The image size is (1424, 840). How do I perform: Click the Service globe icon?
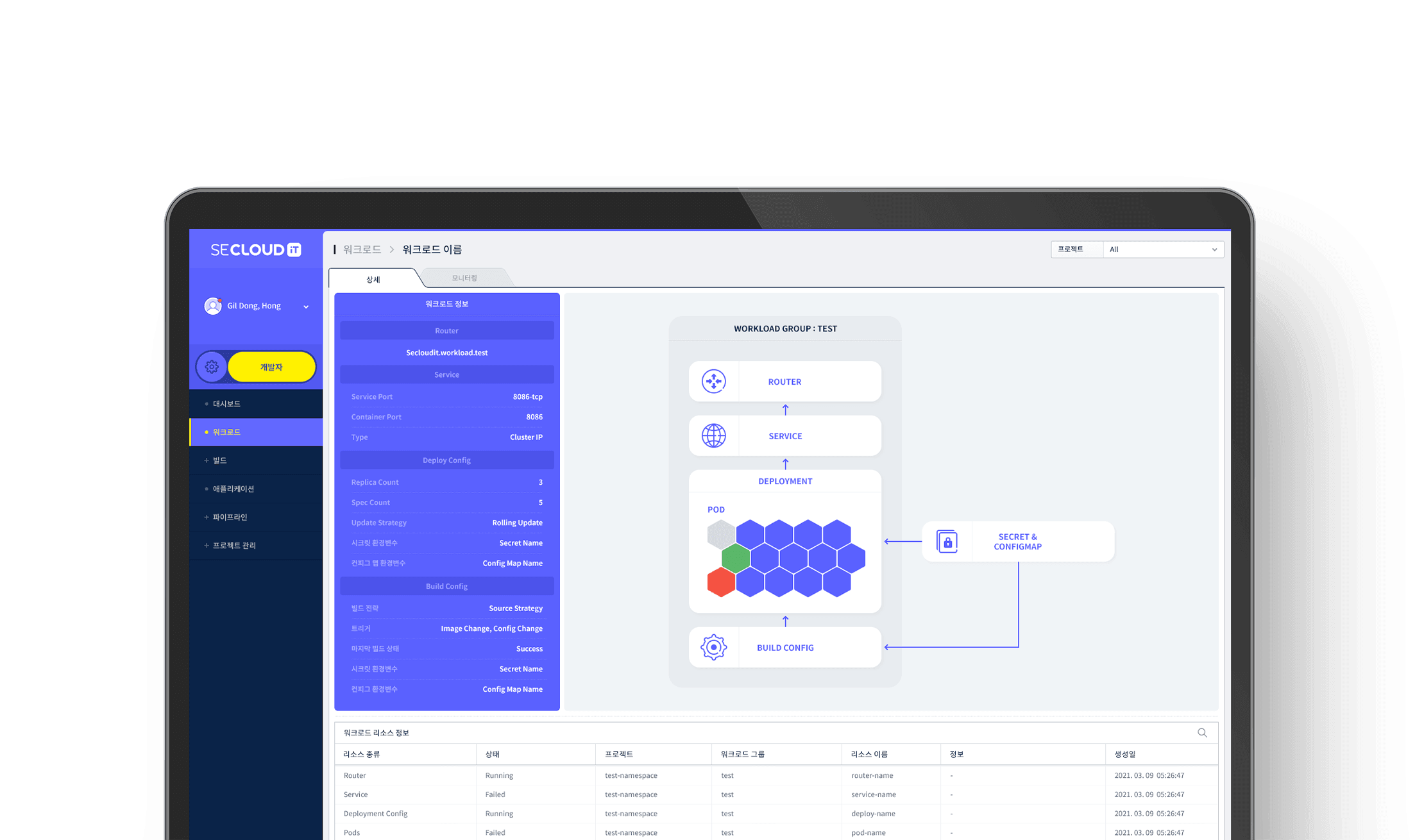(713, 436)
